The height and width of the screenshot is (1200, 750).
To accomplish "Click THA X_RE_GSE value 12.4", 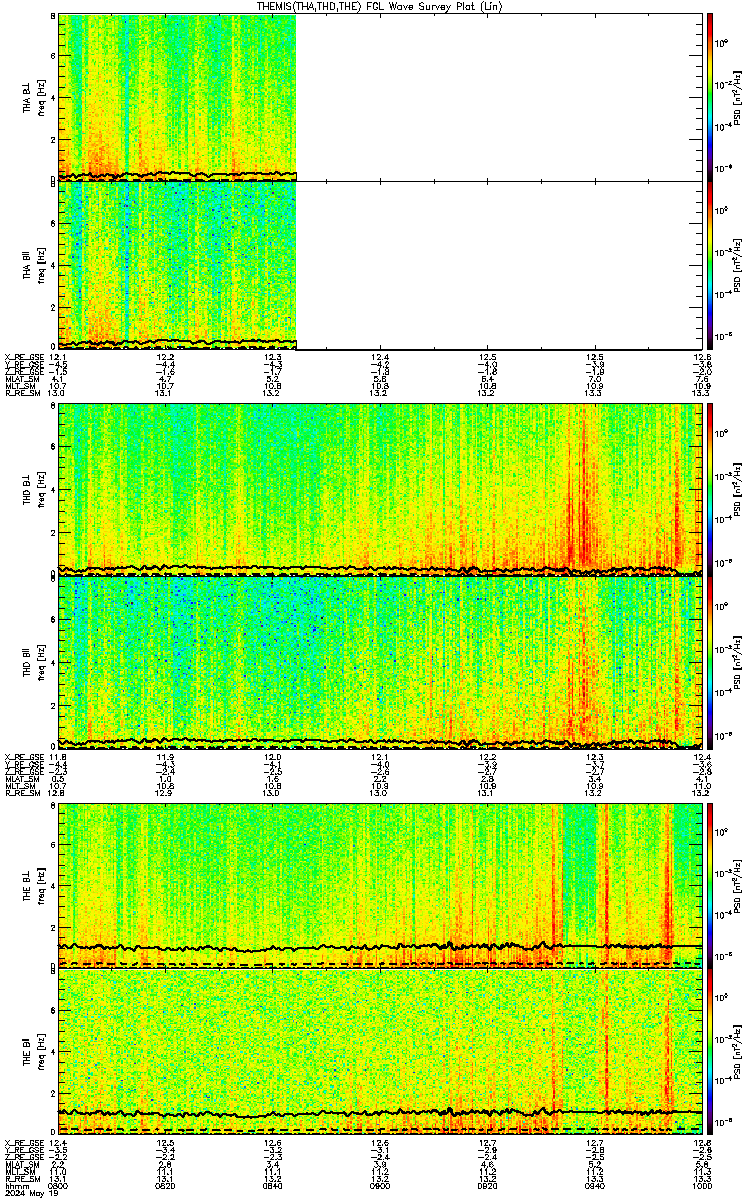I will pyautogui.click(x=380, y=357).
